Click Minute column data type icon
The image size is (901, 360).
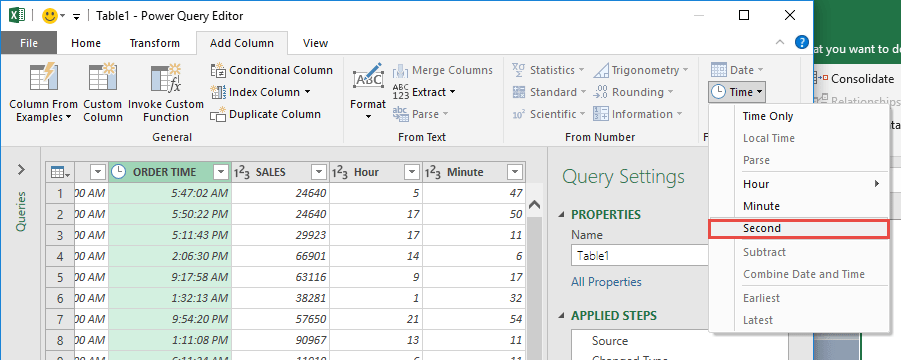click(432, 172)
